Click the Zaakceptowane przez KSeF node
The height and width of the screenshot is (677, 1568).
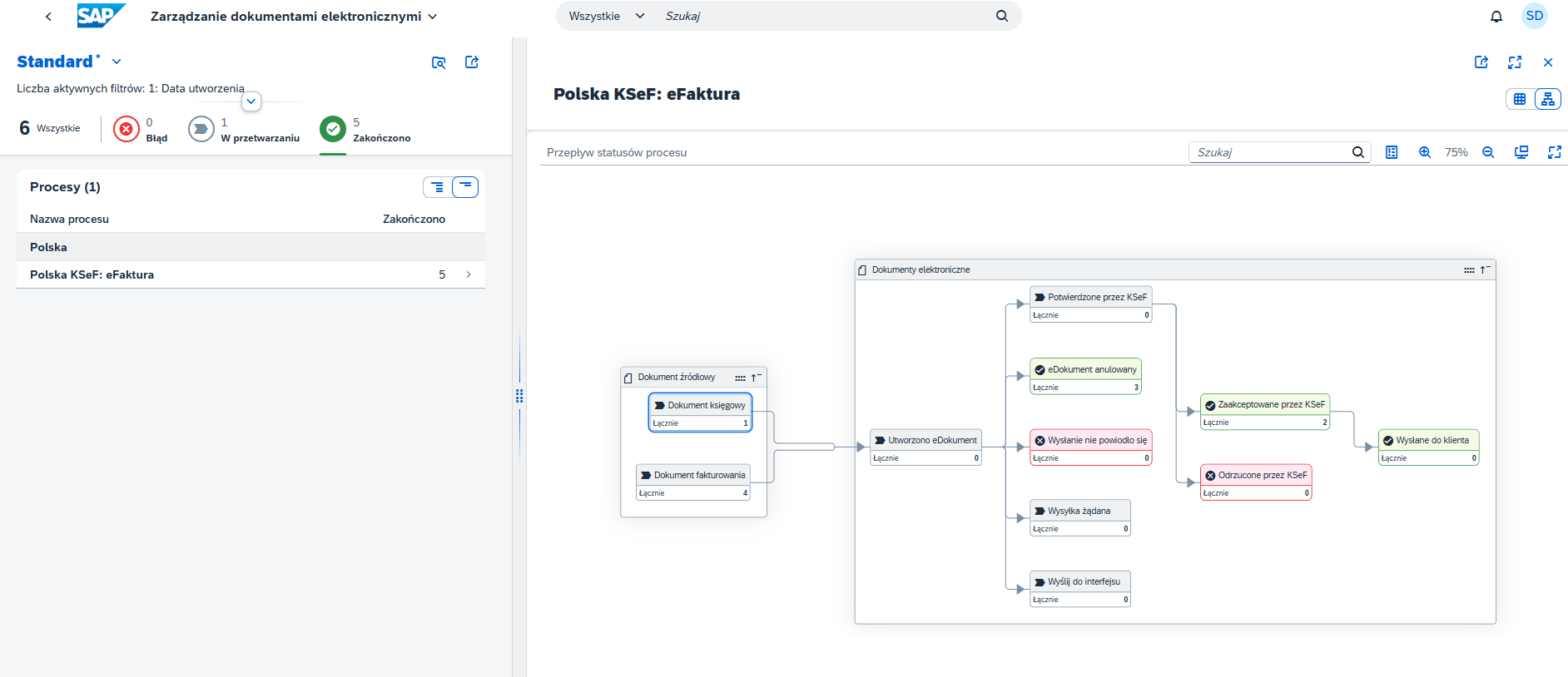tap(1264, 405)
